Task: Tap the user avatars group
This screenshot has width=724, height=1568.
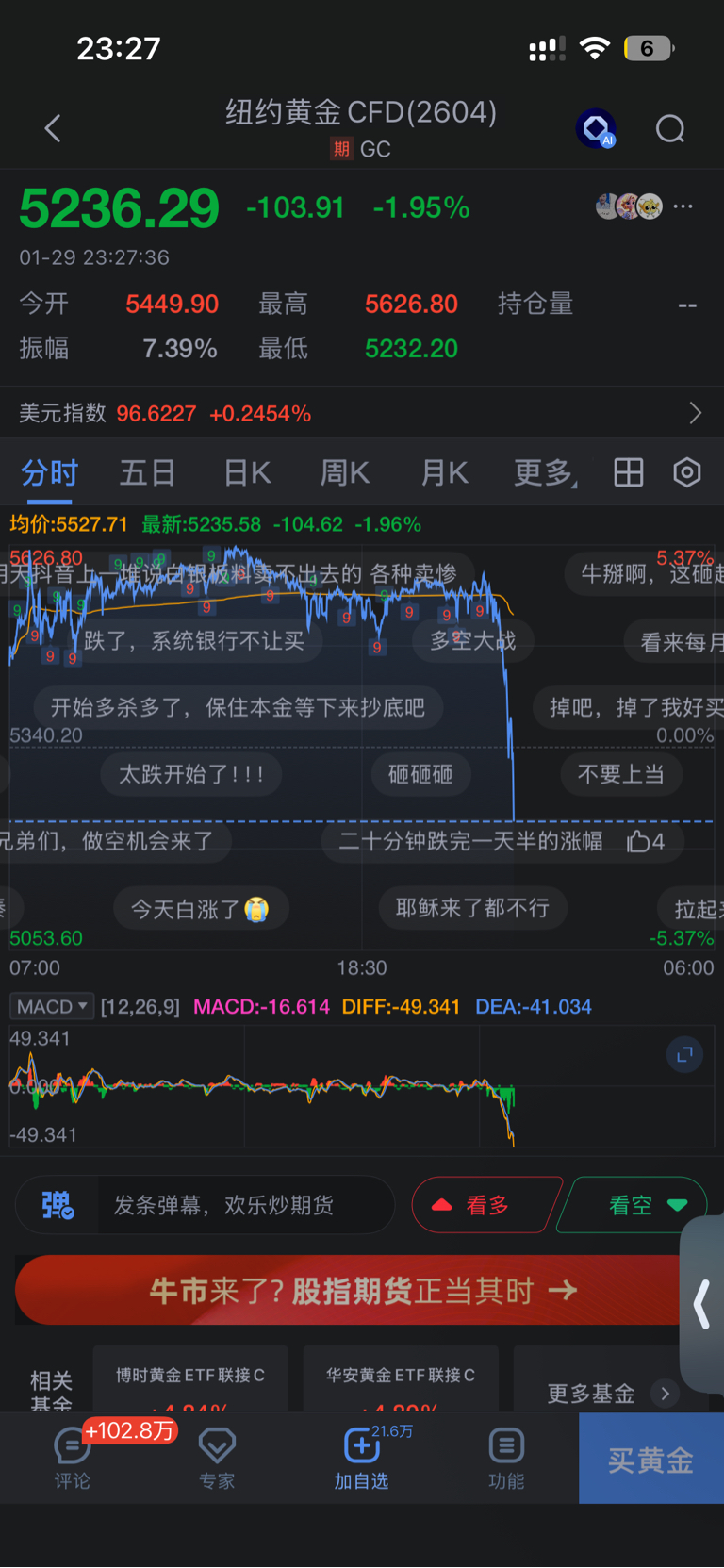Action: point(629,206)
